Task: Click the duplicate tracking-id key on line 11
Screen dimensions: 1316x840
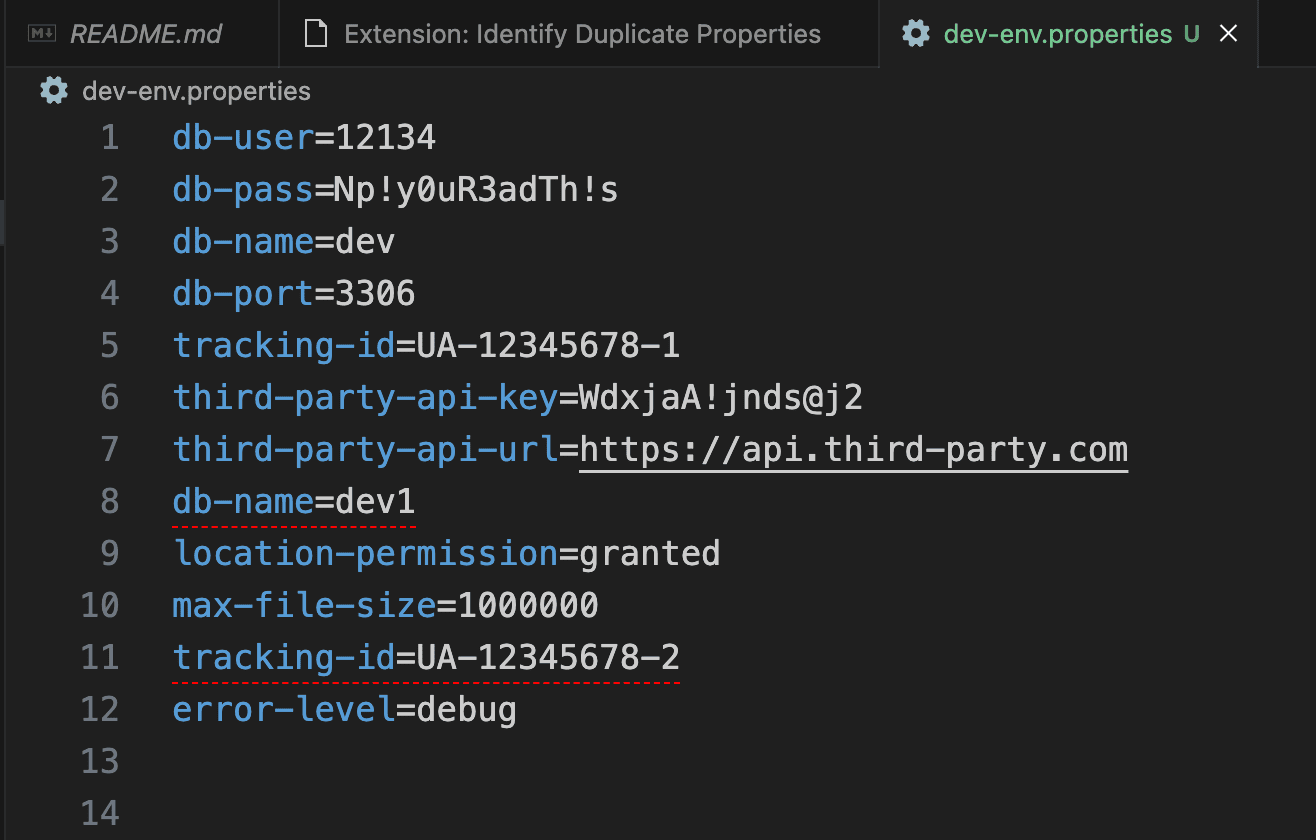Action: 284,657
